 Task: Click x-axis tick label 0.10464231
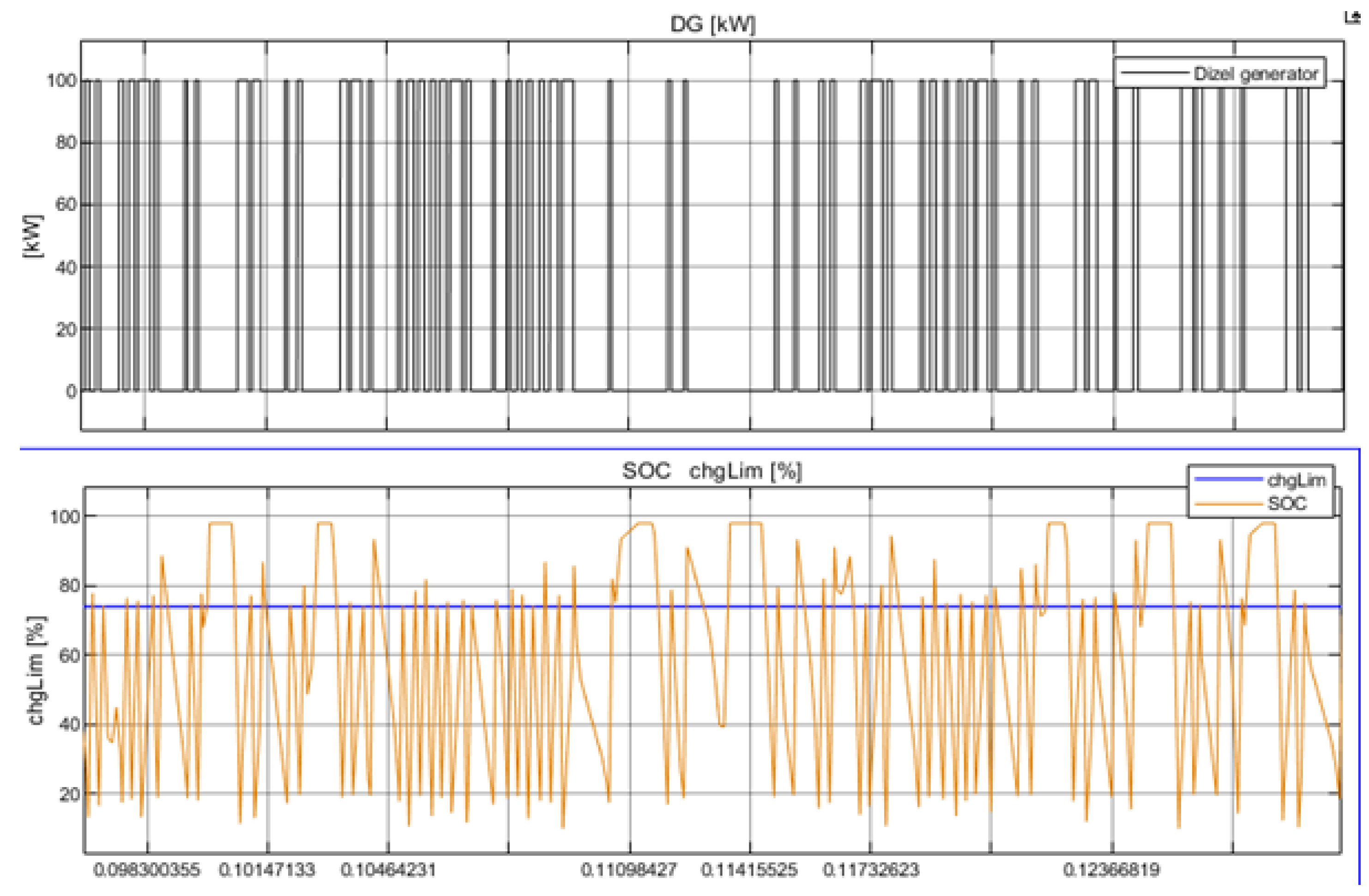pos(388,870)
